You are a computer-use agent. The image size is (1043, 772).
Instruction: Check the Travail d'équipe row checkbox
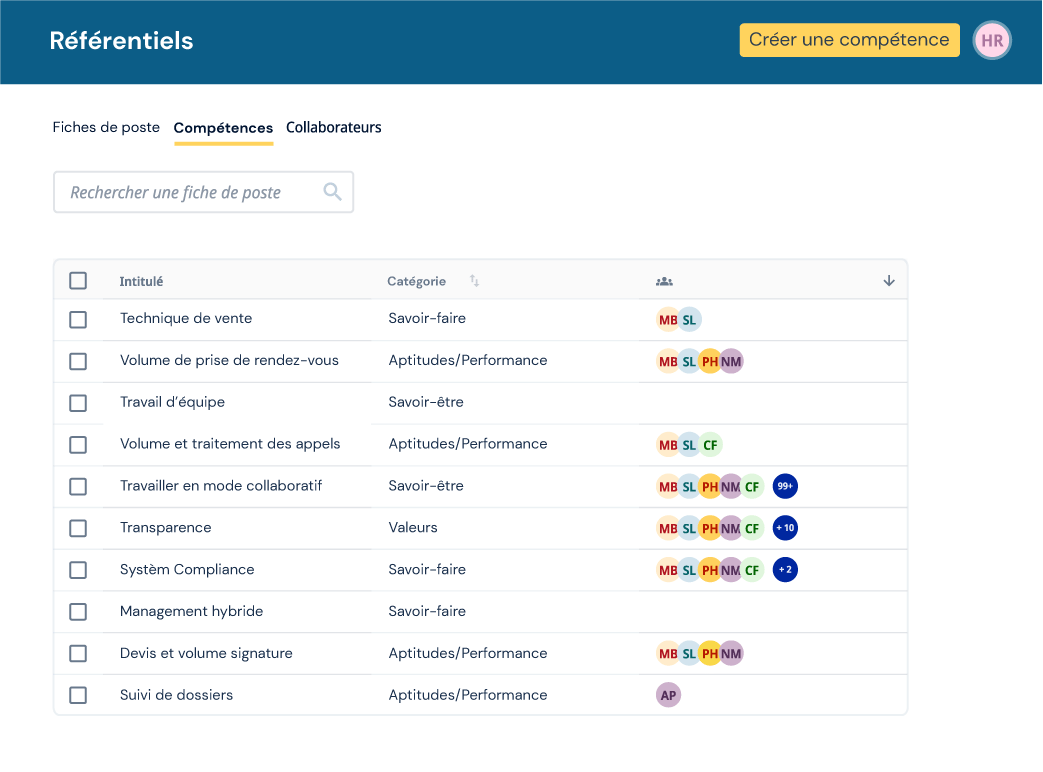(x=78, y=403)
